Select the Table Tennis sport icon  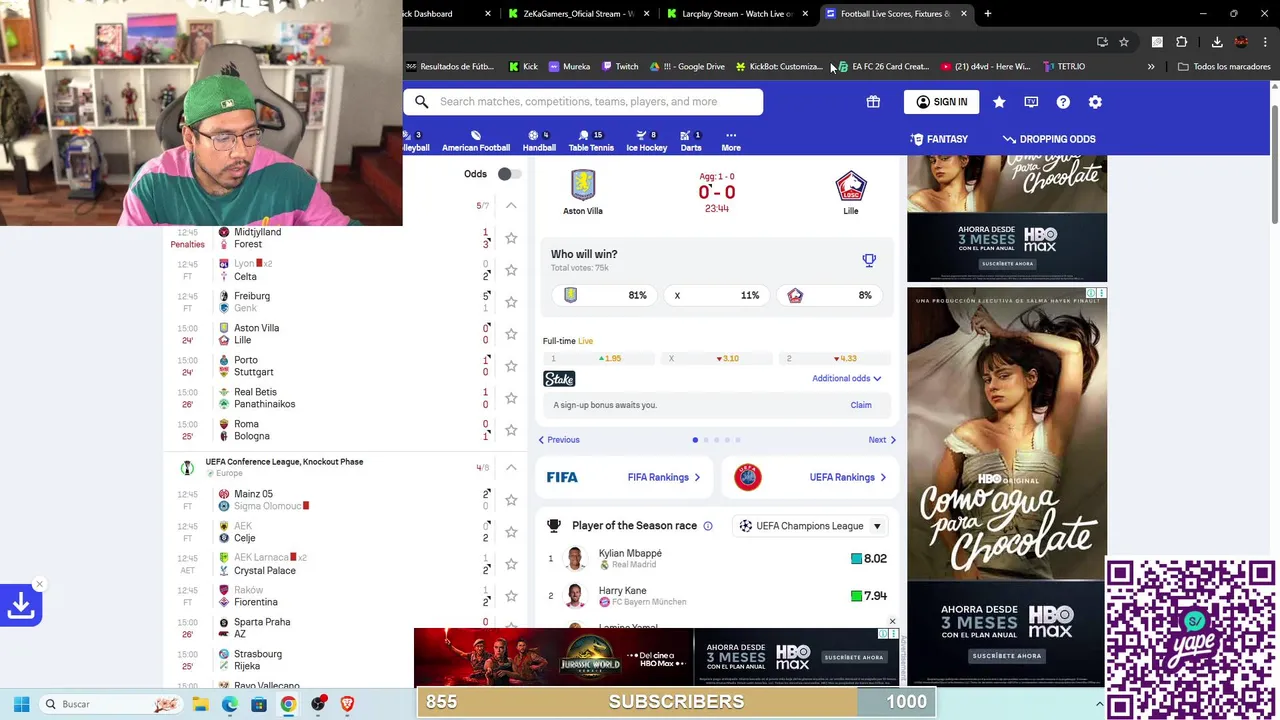[x=591, y=141]
